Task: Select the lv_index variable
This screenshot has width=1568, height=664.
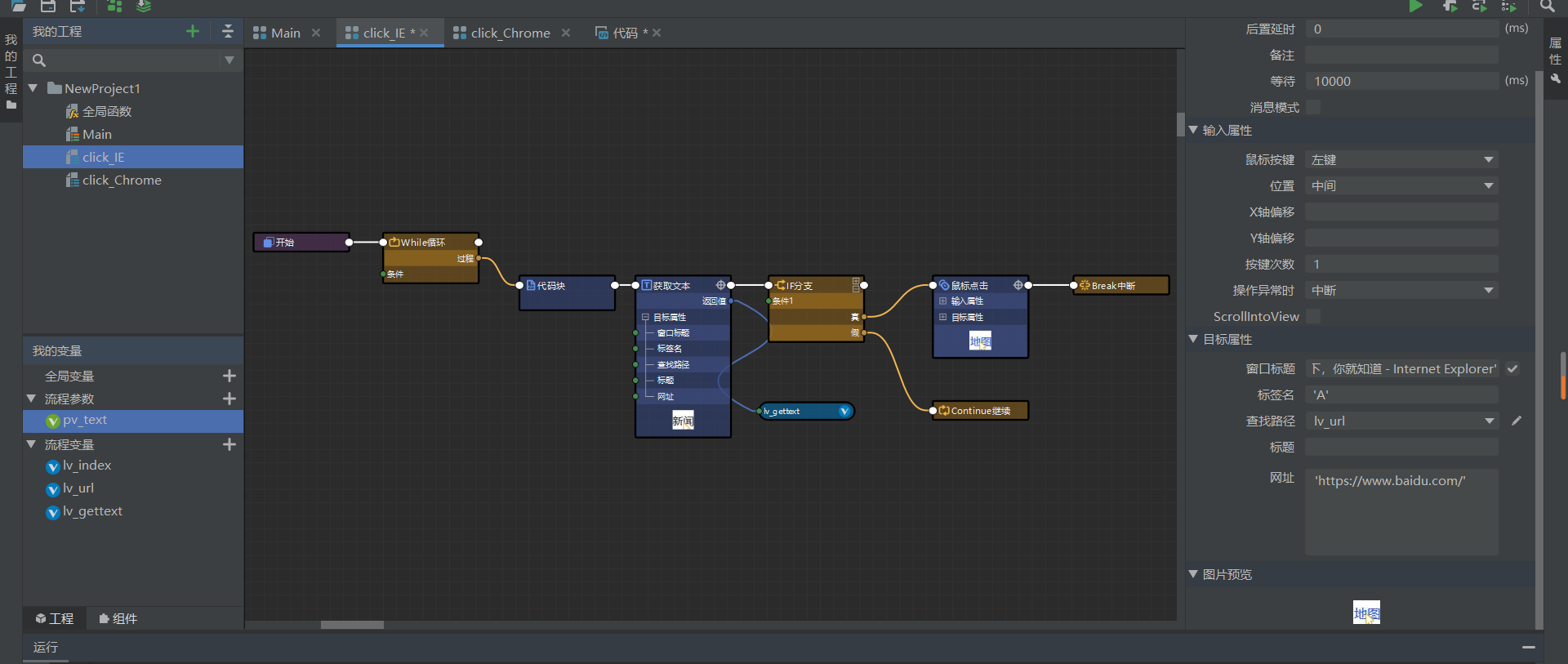Action: (87, 466)
